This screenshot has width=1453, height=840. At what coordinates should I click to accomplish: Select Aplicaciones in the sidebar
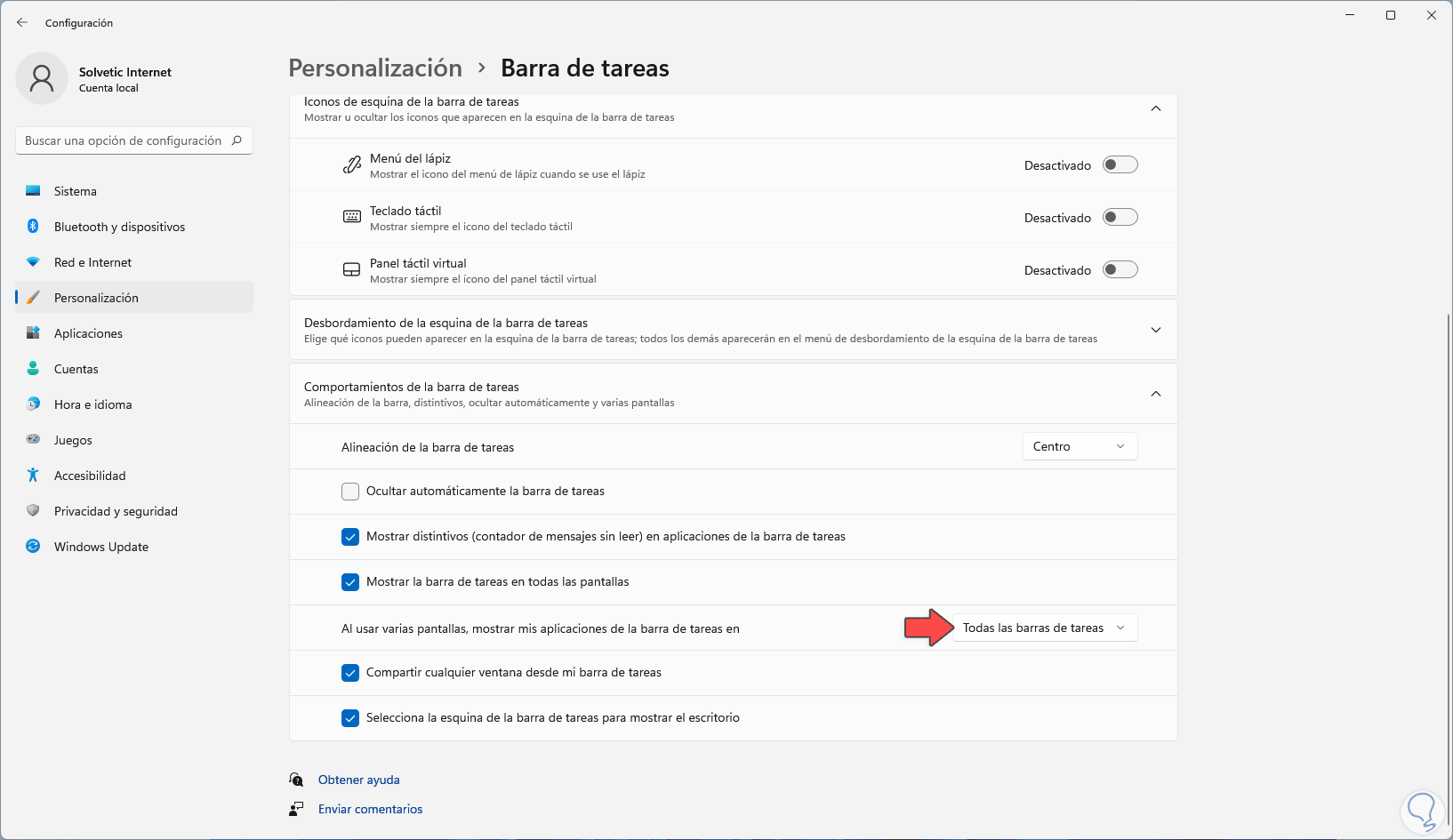(88, 333)
